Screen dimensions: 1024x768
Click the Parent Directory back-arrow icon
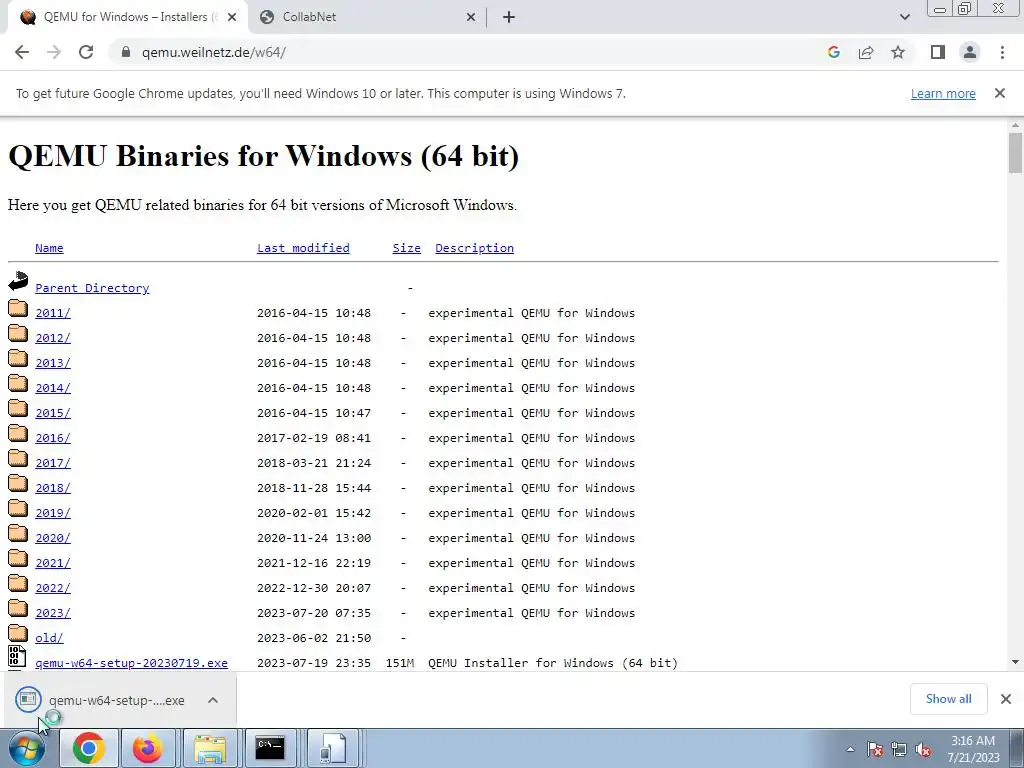(18, 281)
